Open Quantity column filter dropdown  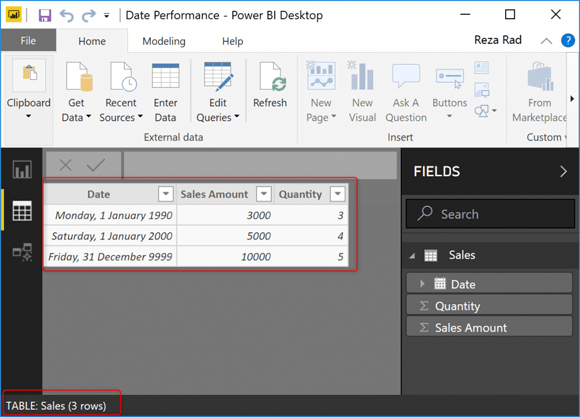coord(338,194)
